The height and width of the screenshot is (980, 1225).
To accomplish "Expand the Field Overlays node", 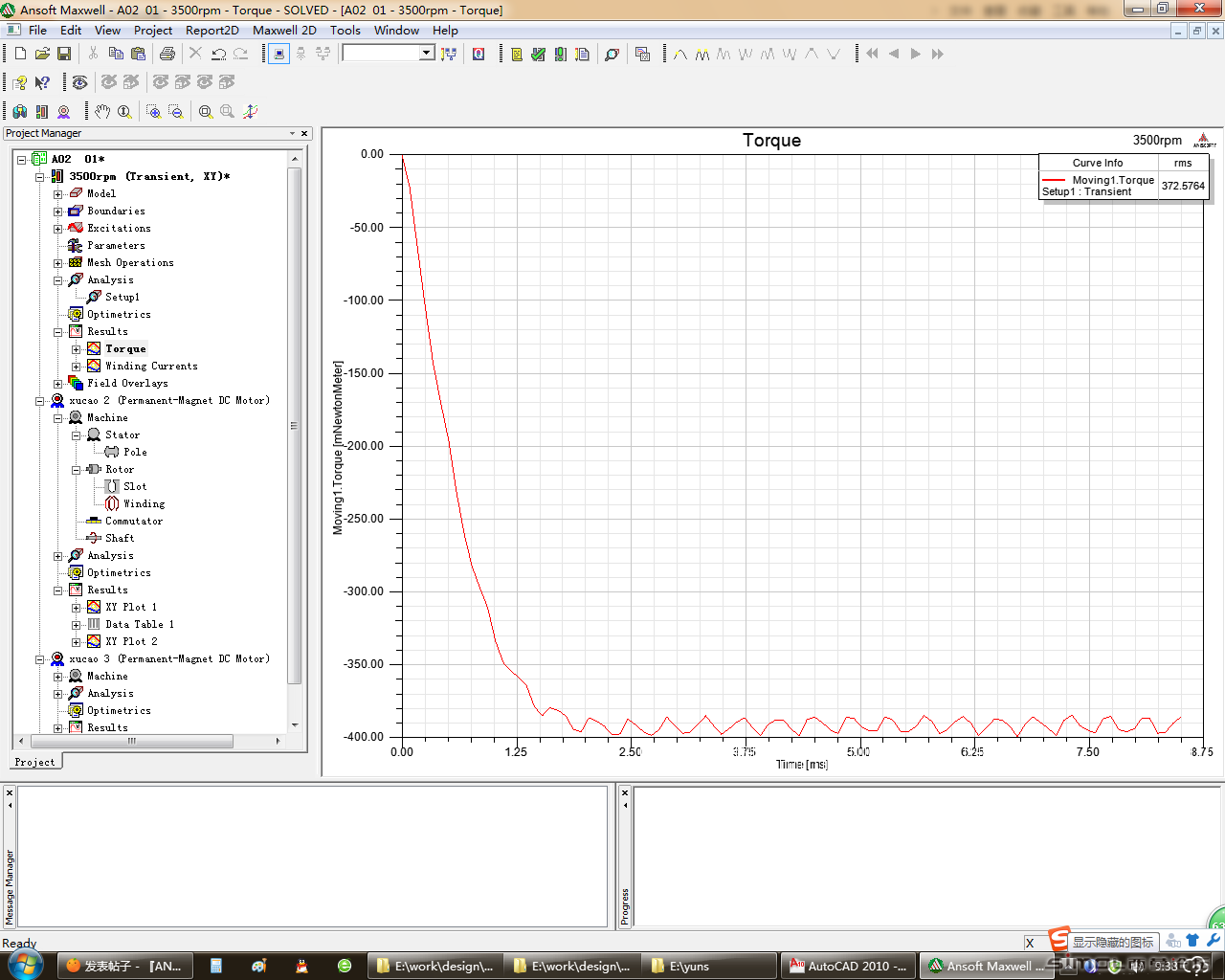I will (x=57, y=384).
